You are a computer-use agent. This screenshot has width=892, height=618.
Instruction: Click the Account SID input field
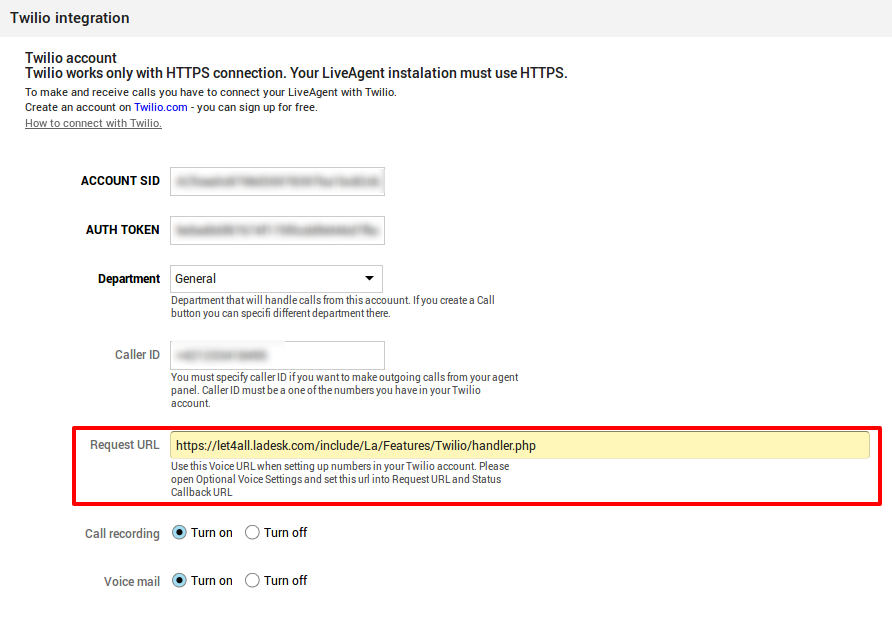point(277,182)
